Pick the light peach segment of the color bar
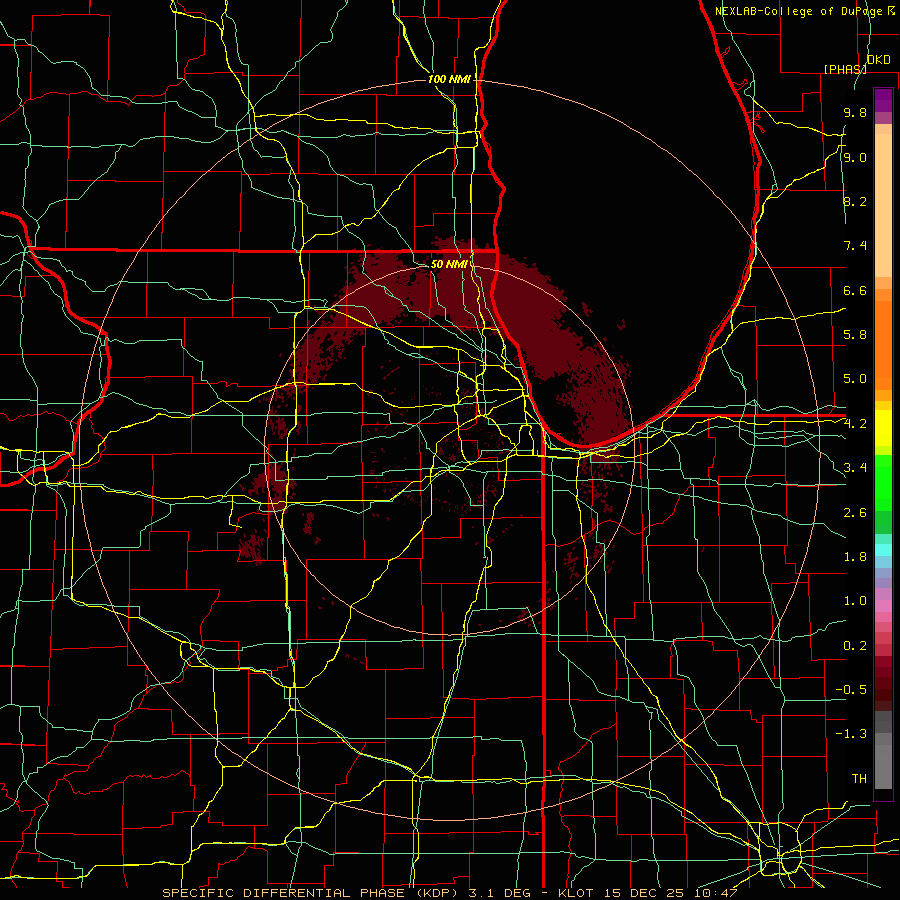Image resolution: width=900 pixels, height=900 pixels. click(883, 205)
